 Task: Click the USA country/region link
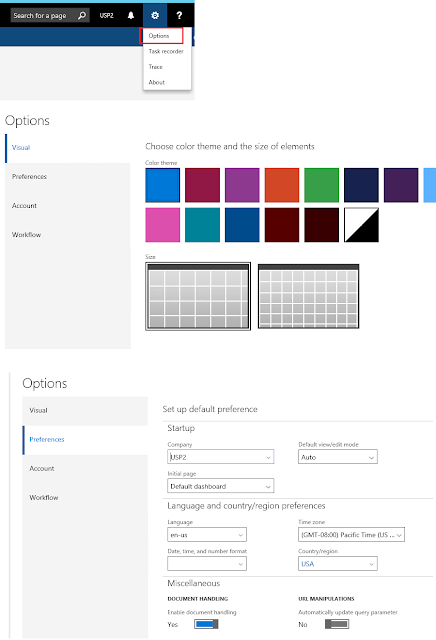coord(308,564)
